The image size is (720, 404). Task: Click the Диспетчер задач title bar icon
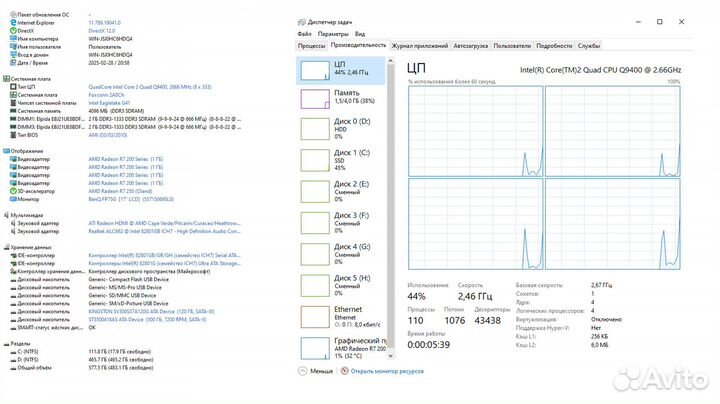pos(302,22)
